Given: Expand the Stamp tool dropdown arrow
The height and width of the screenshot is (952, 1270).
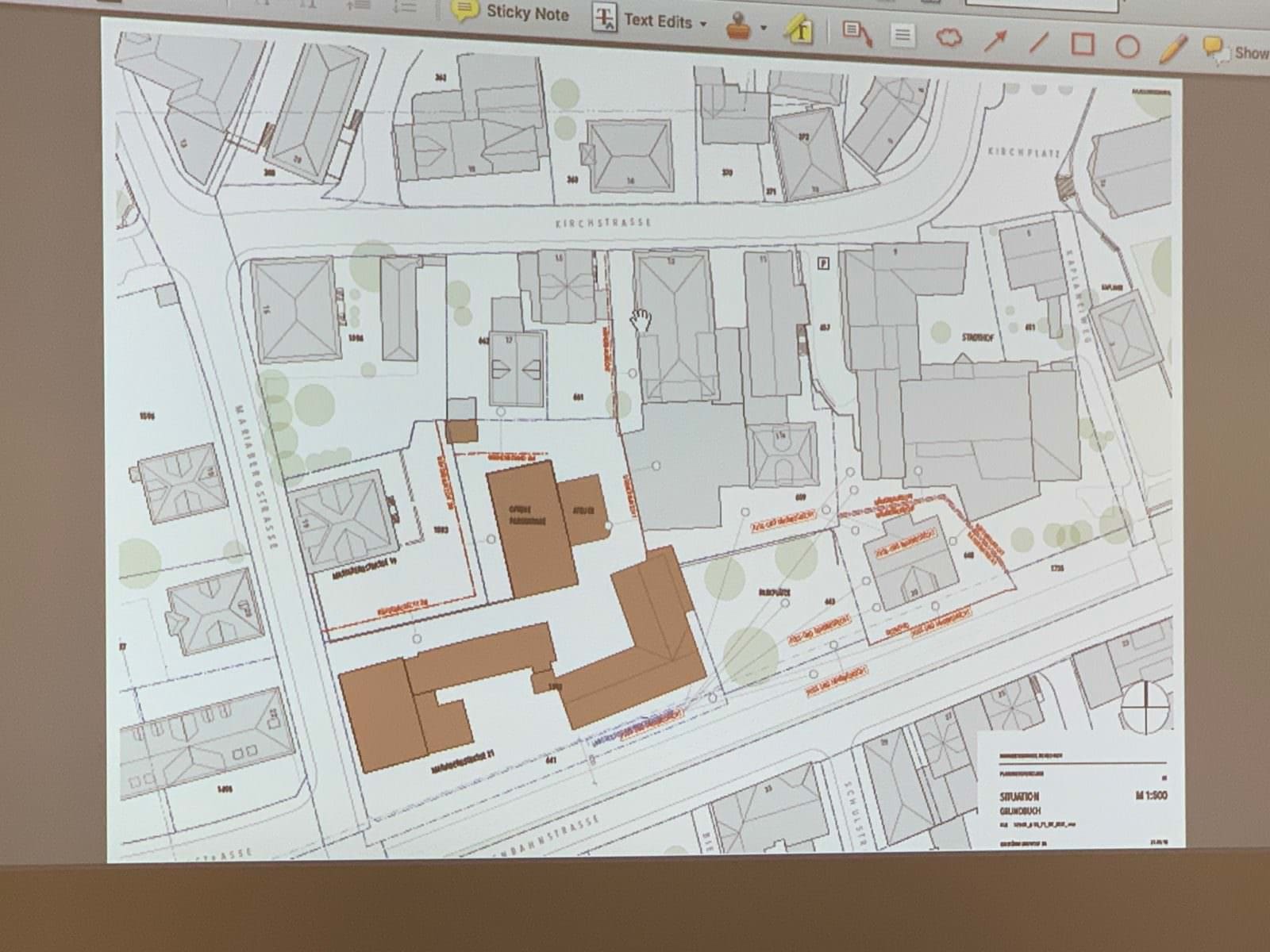Looking at the screenshot, I should [764, 27].
